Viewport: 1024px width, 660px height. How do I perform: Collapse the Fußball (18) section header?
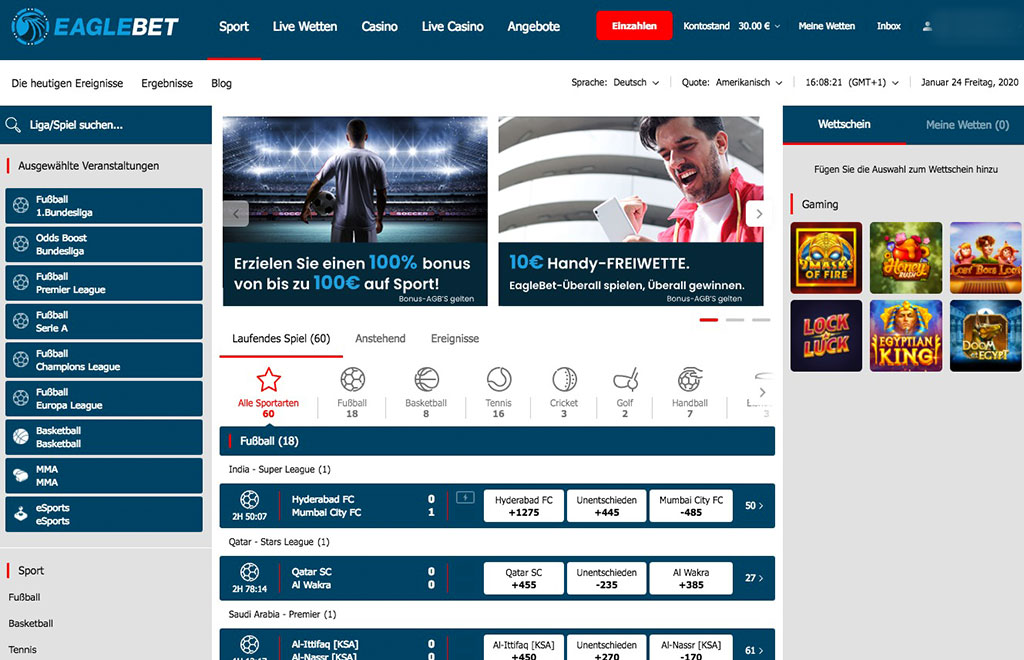click(x=497, y=441)
